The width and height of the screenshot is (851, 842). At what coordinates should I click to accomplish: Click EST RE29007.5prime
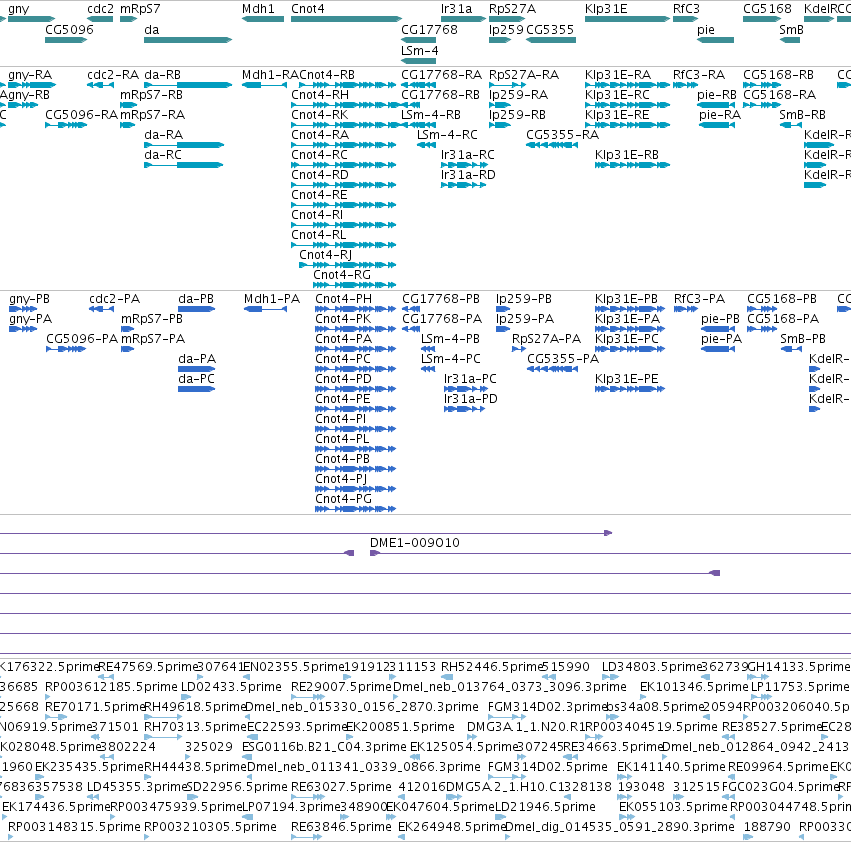(x=341, y=687)
